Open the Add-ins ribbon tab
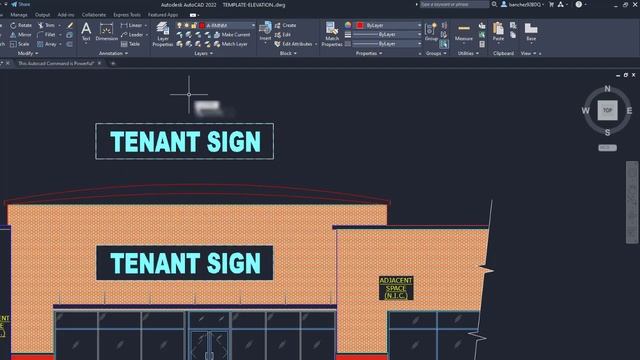The width and height of the screenshot is (640, 360). click(x=66, y=15)
